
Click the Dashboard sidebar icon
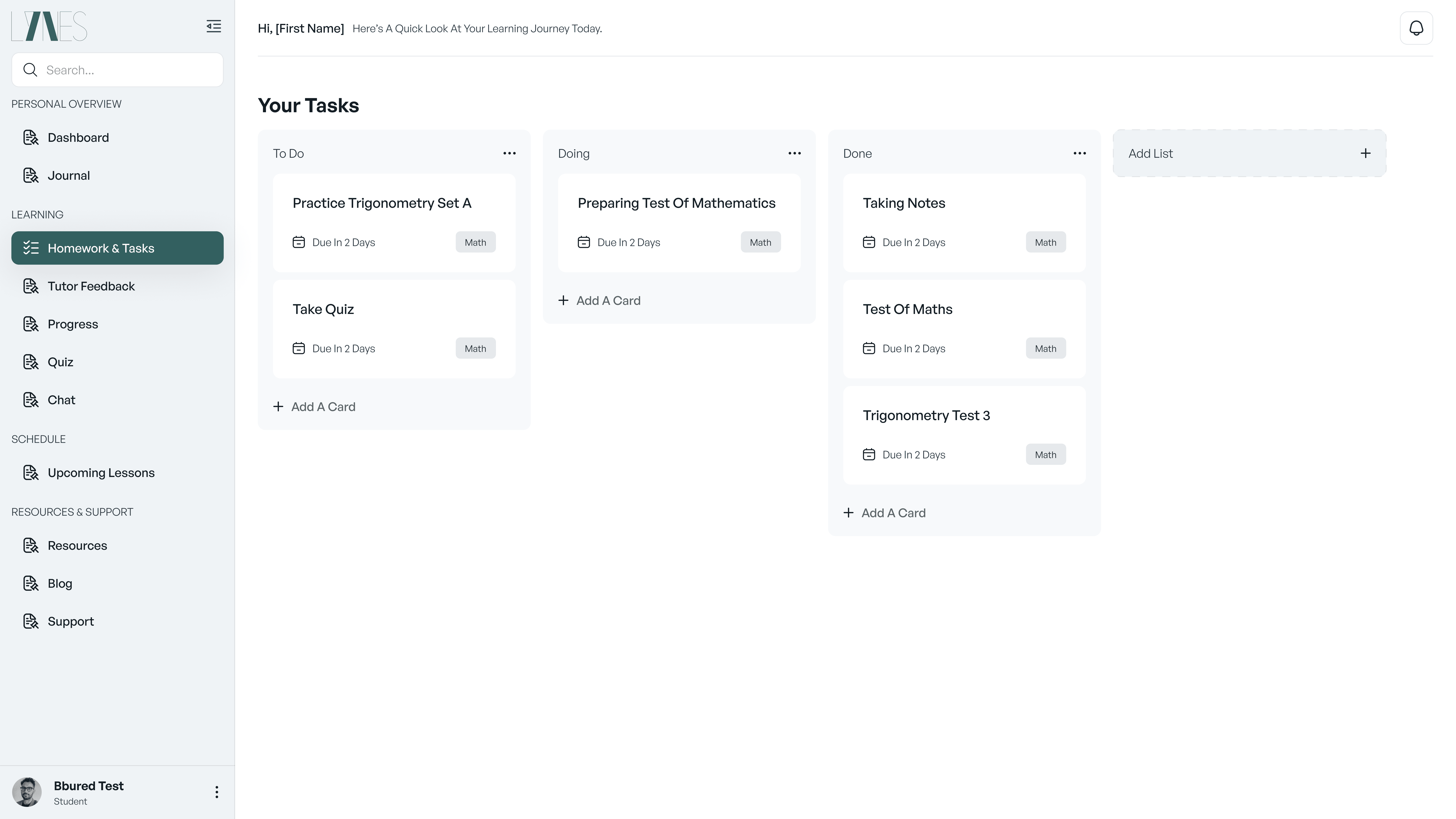31,137
